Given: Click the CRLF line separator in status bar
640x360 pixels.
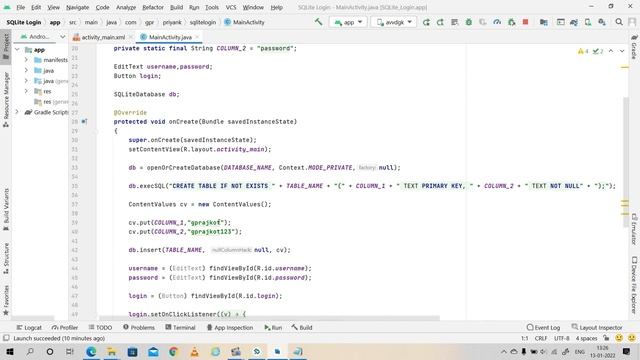Looking at the screenshot, I should click(x=541, y=338).
